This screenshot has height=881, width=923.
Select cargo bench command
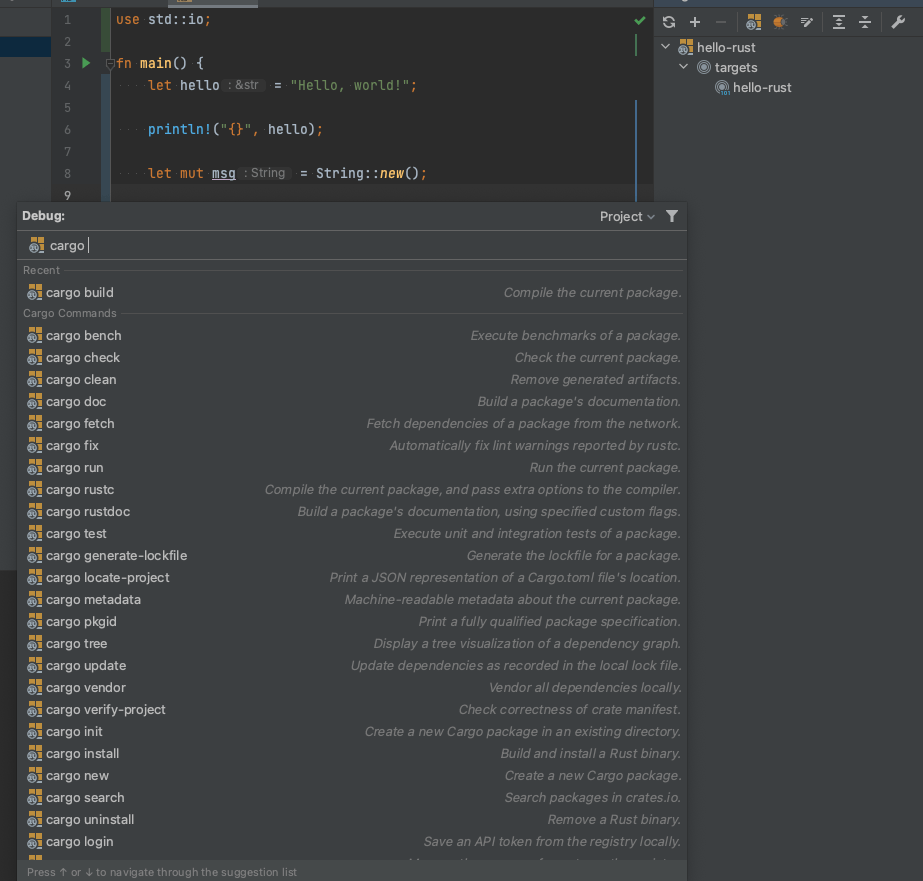[x=352, y=335]
